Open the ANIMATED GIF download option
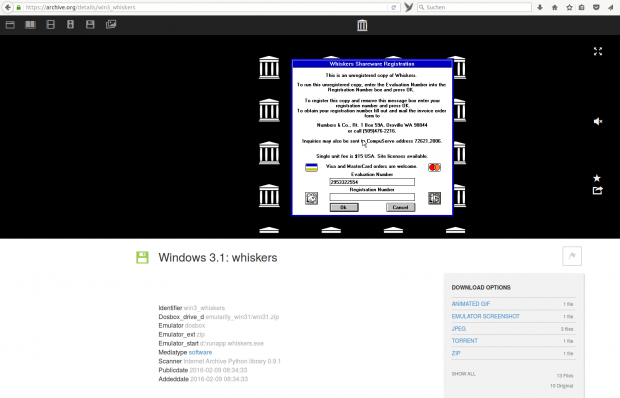The height and width of the screenshot is (398, 620). [471, 304]
